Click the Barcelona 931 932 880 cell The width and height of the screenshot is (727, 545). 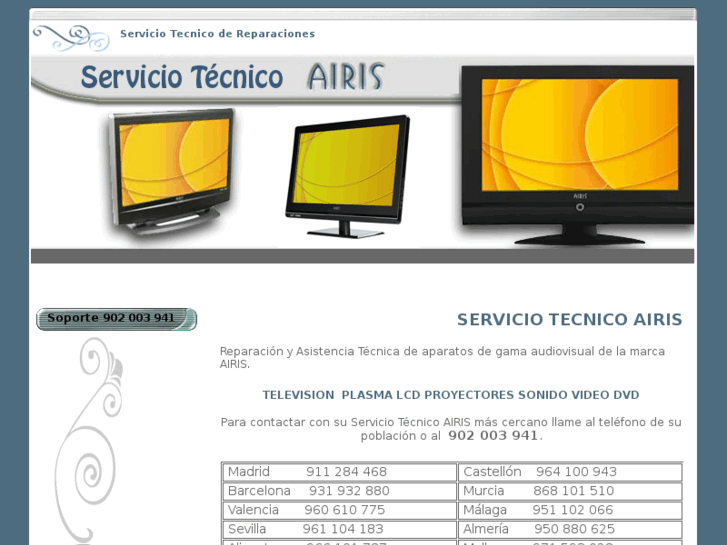[x=340, y=491]
